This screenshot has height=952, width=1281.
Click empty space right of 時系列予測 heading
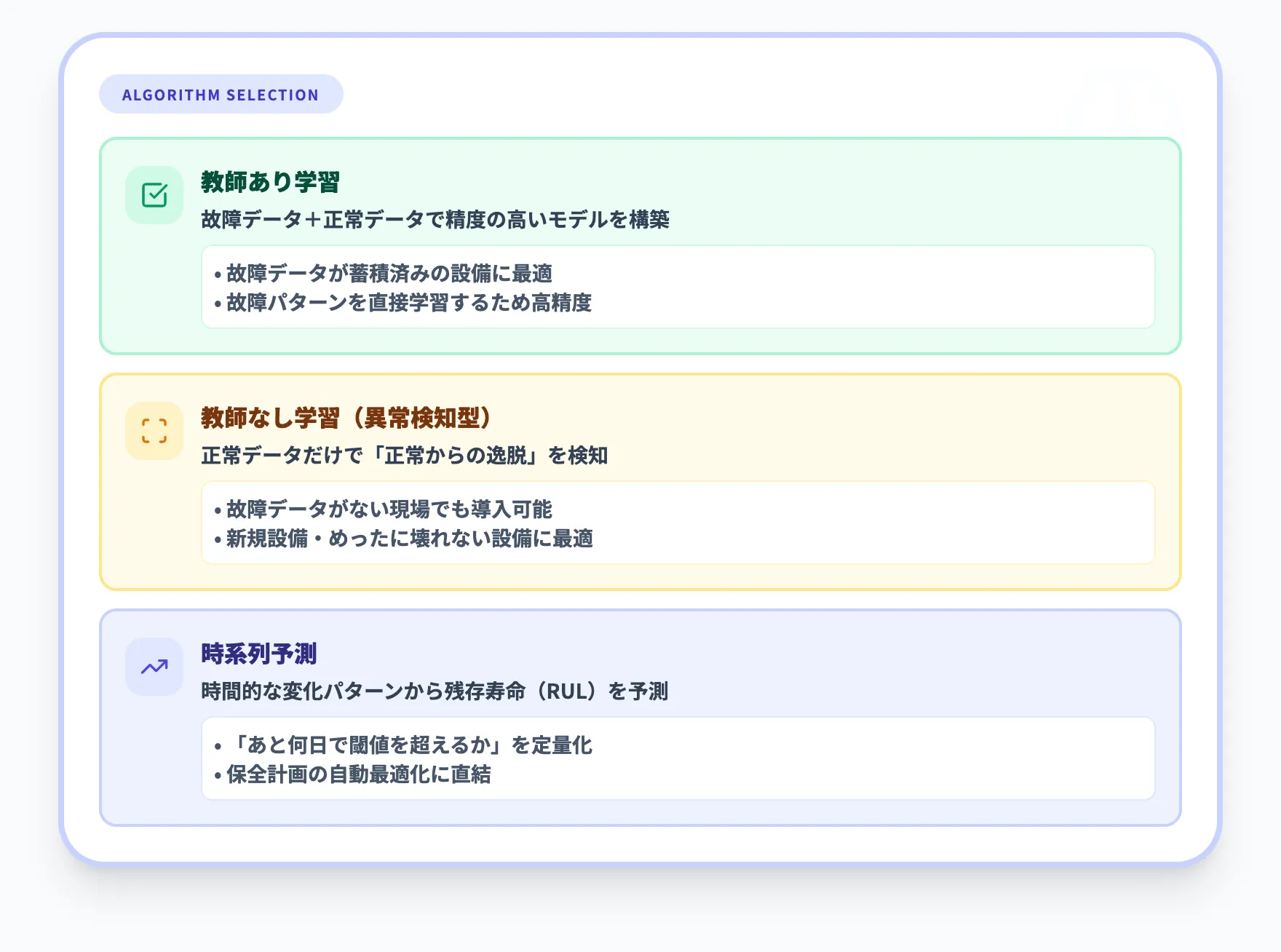tap(728, 654)
